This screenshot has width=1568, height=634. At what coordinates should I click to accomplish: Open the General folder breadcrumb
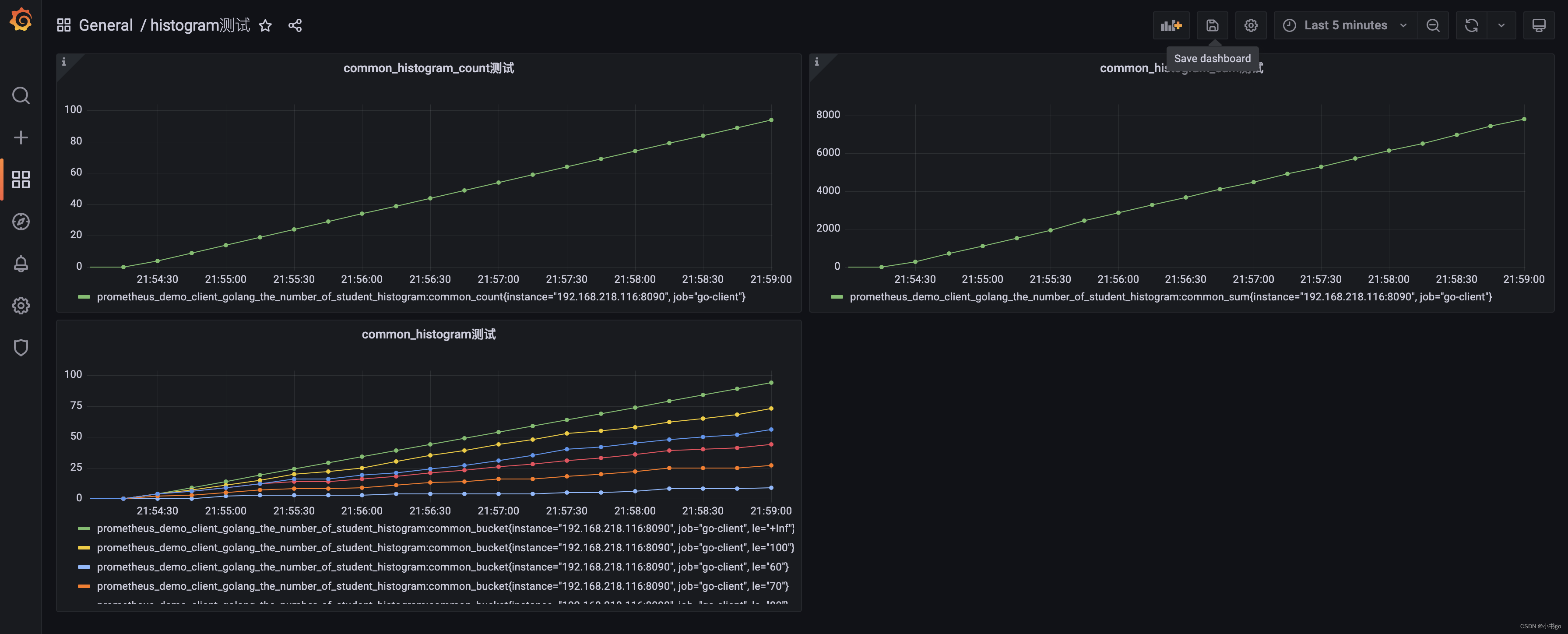(105, 25)
